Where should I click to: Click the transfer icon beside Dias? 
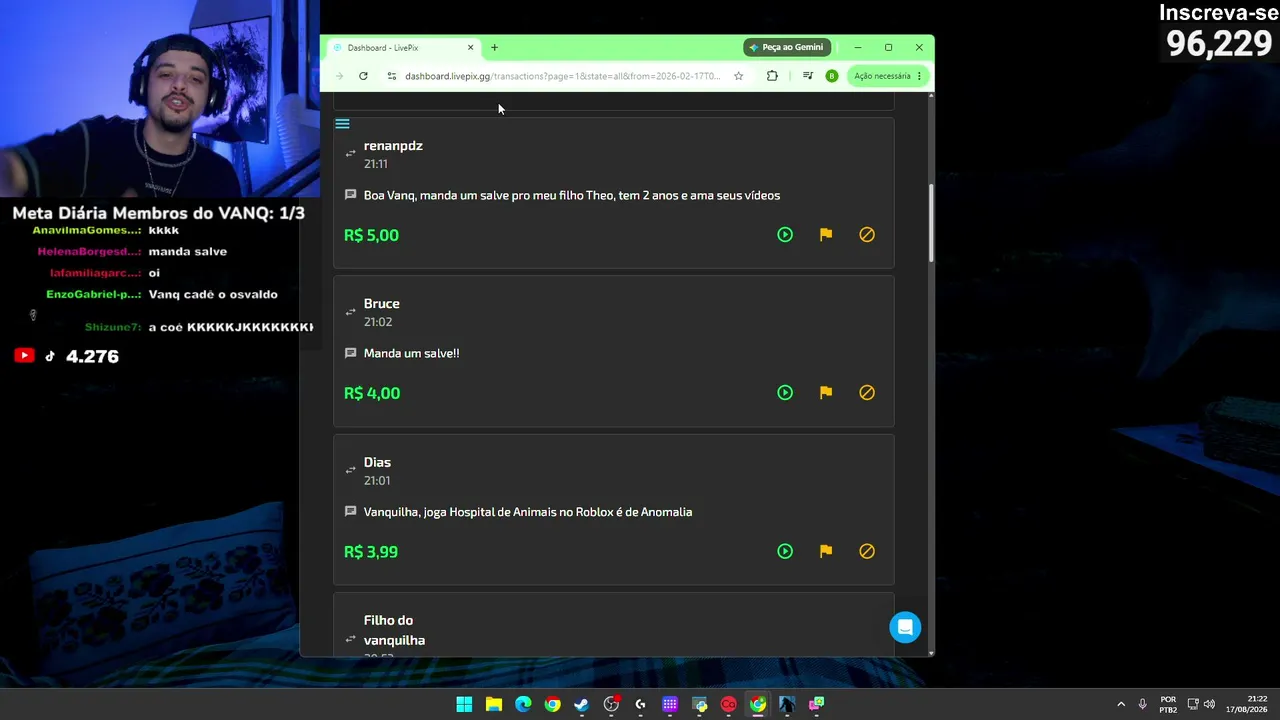350,470
